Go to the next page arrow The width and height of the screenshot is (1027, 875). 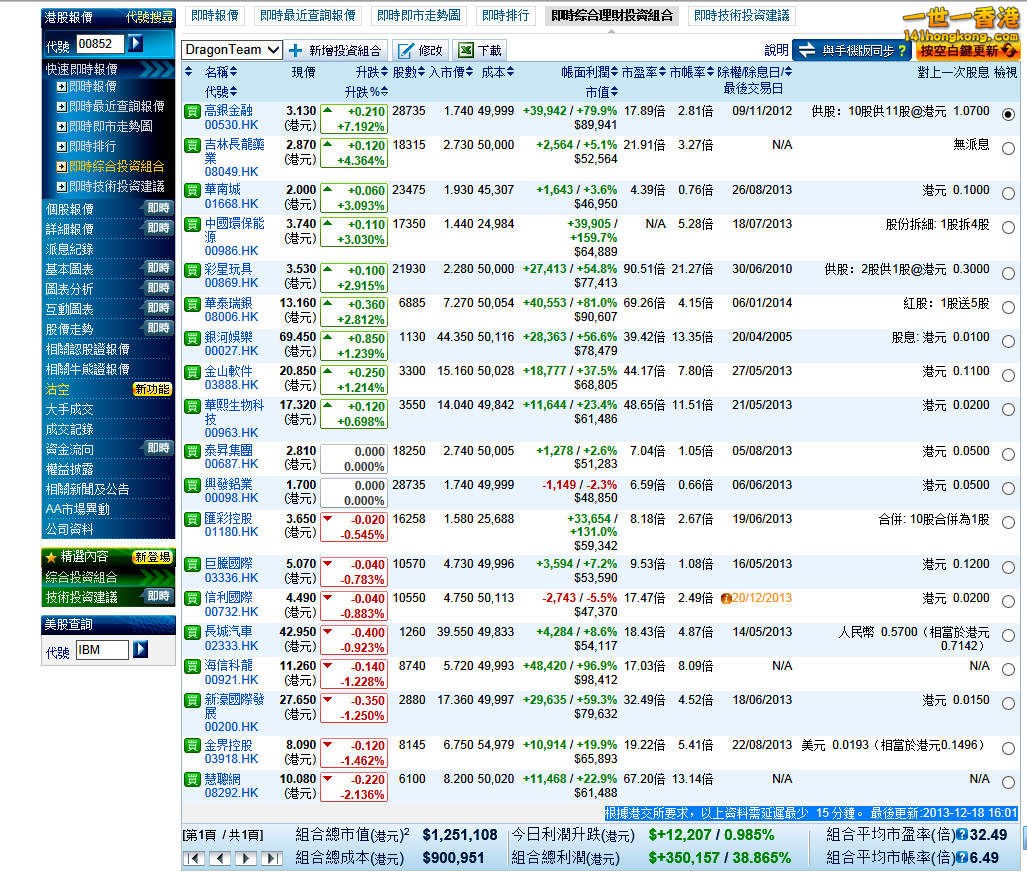click(x=246, y=858)
